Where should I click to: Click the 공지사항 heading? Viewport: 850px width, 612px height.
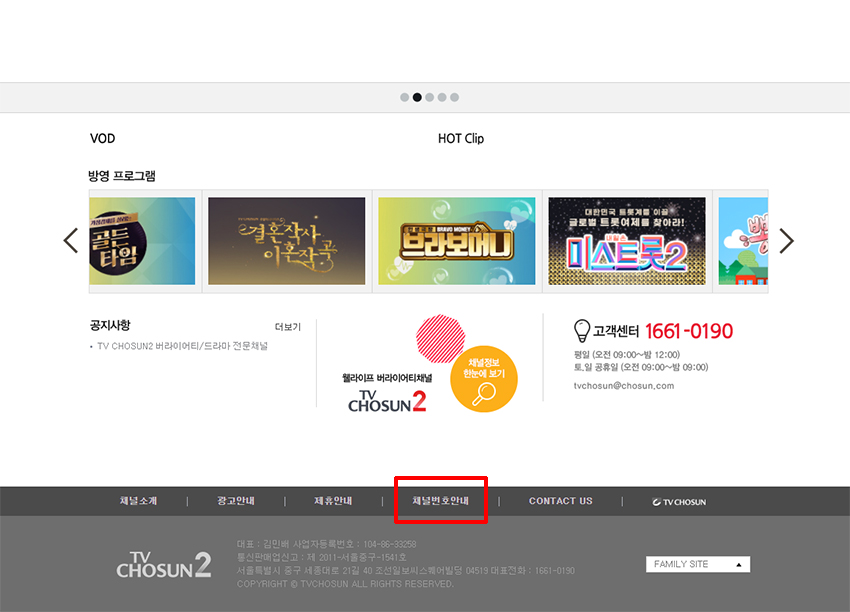pos(110,325)
